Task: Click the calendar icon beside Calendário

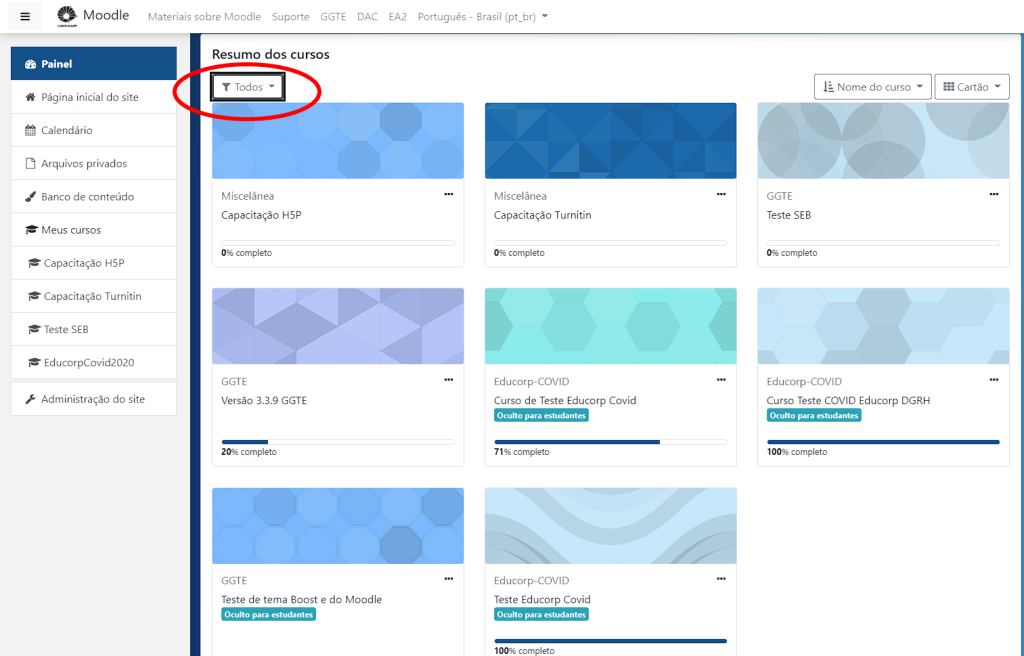Action: click(31, 131)
